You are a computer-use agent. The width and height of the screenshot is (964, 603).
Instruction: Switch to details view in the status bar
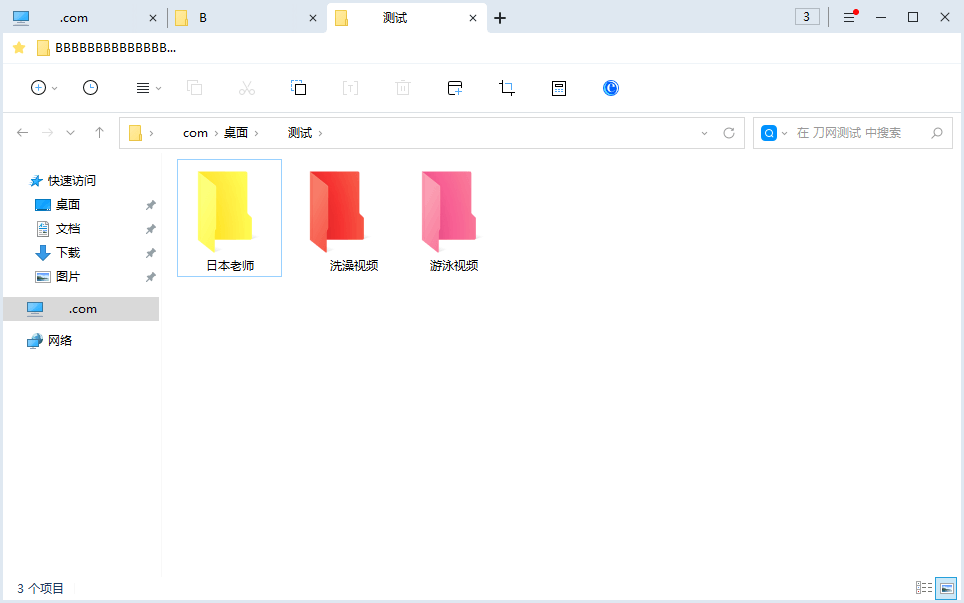925,588
